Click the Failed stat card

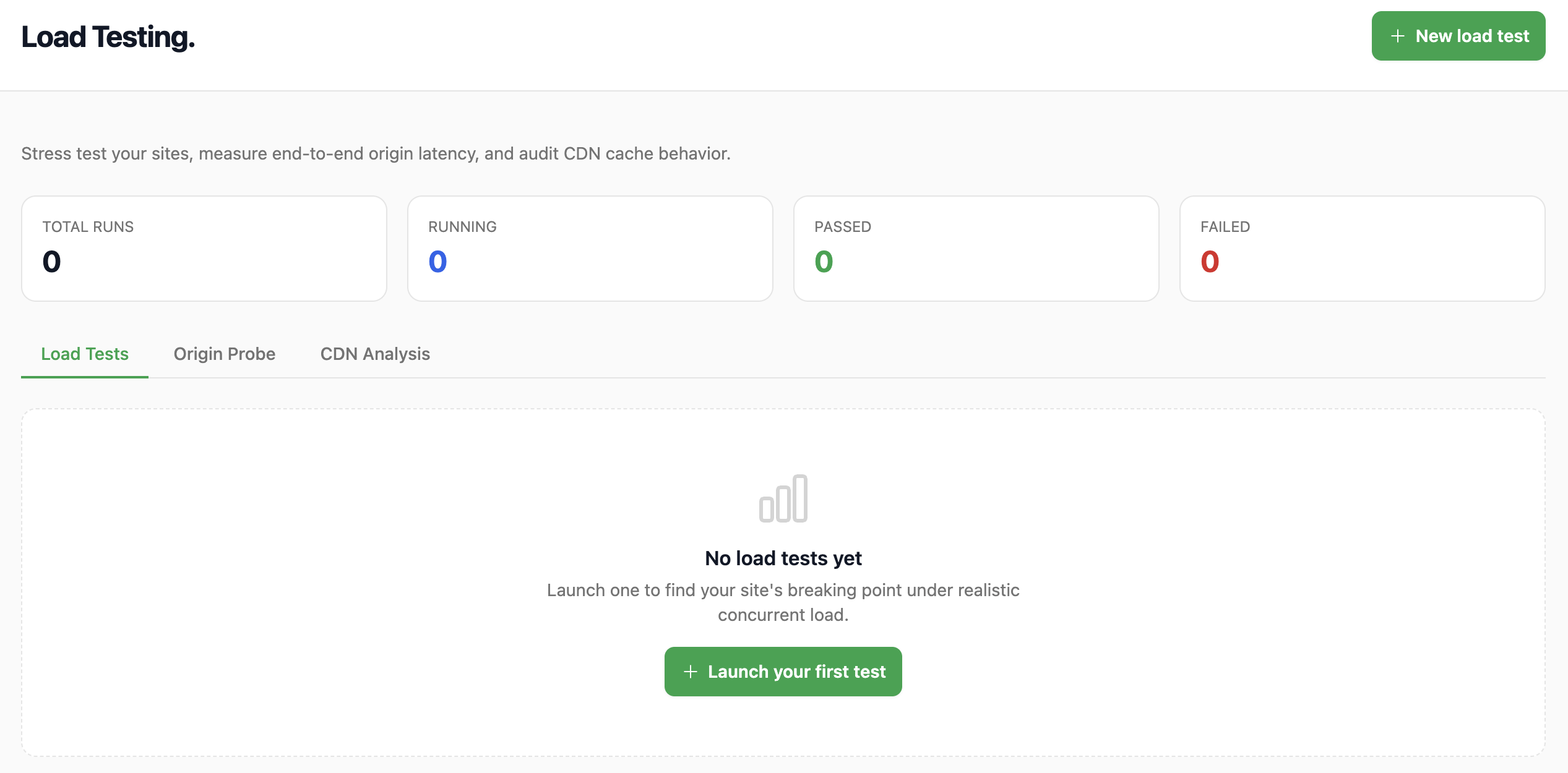[1363, 249]
